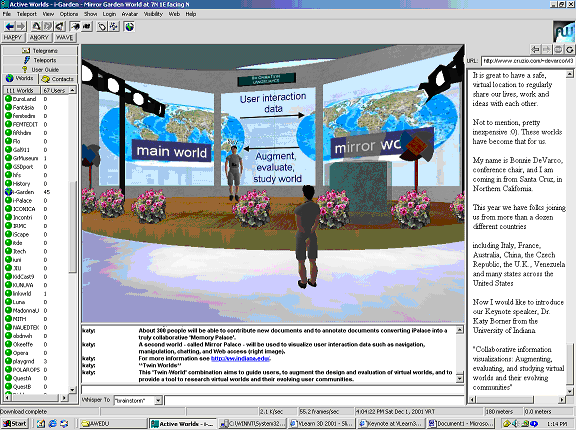Open the Login menu
This screenshot has width=576, height=432.
109,14
